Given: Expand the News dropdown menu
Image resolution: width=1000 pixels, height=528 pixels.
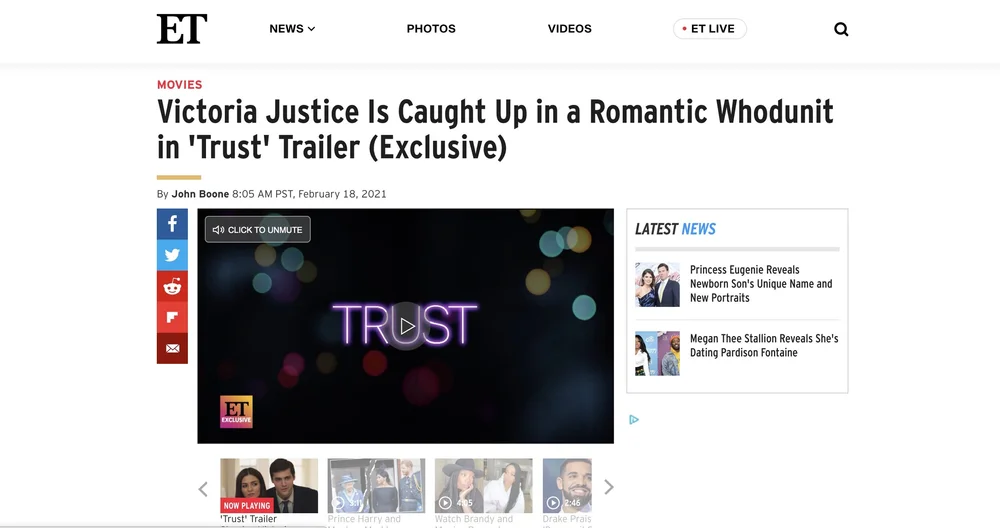Looking at the screenshot, I should (x=292, y=29).
